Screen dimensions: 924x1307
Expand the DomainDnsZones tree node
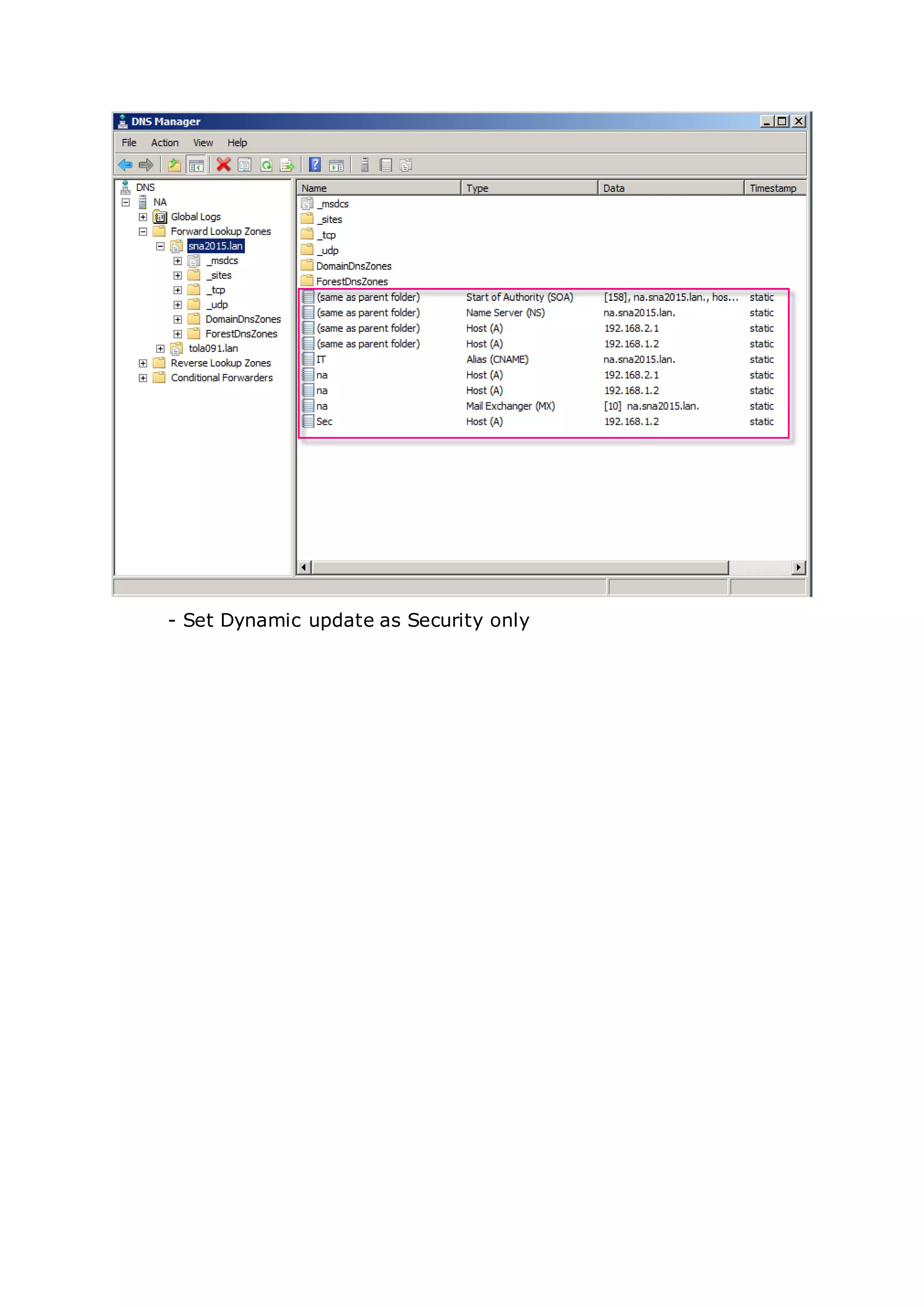click(x=177, y=320)
